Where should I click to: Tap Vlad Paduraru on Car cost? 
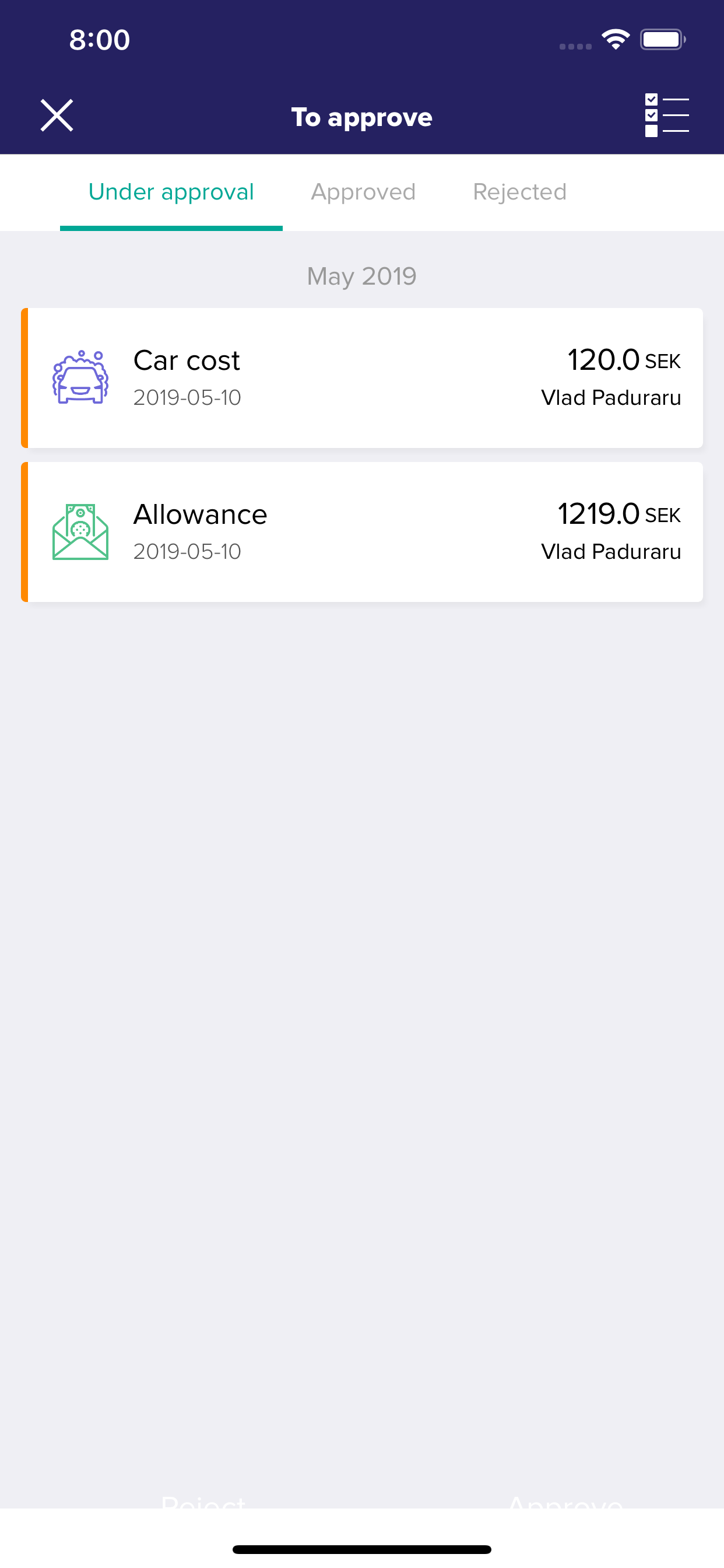[611, 397]
